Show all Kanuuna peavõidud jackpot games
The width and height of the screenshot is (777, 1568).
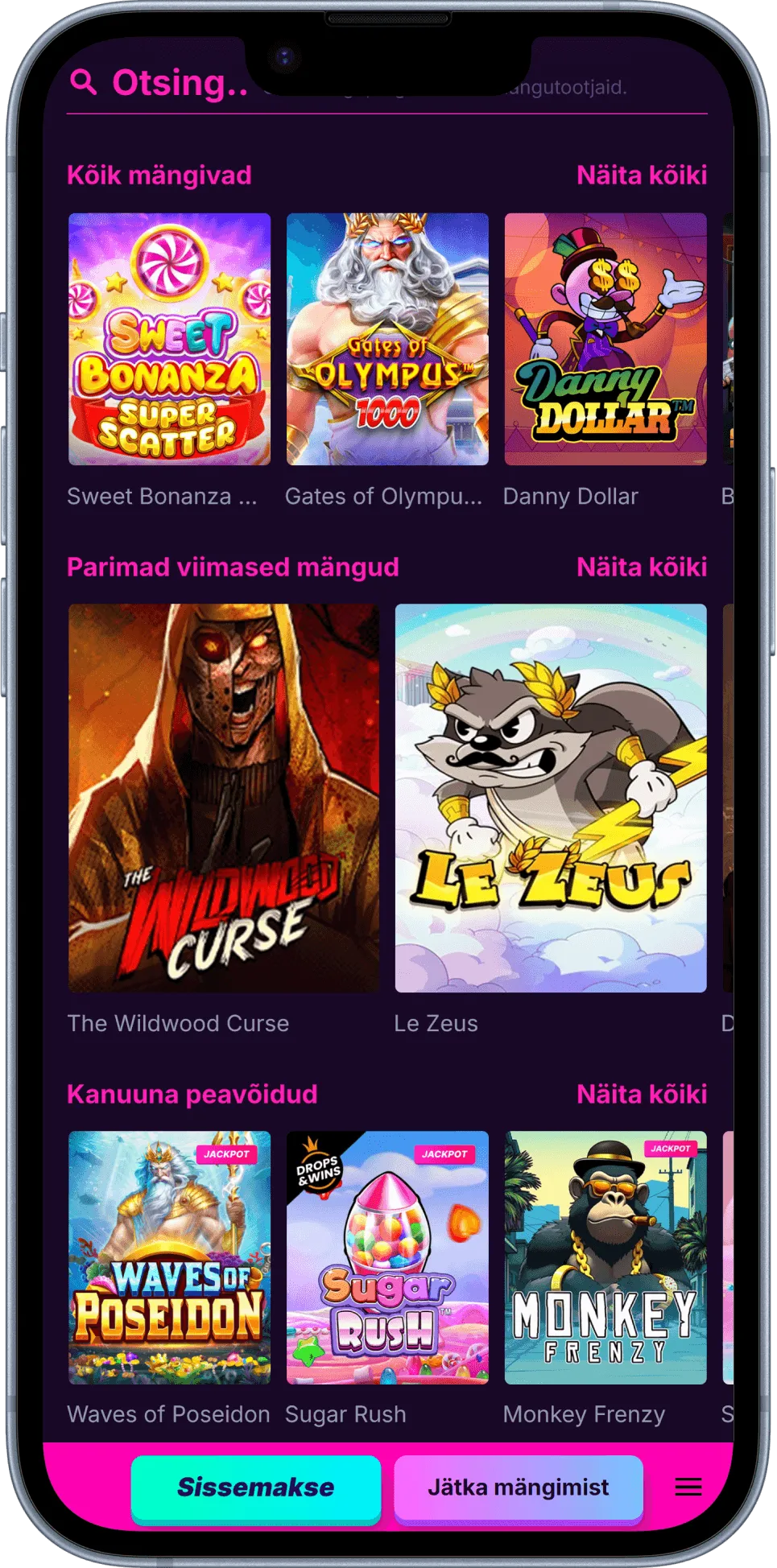(642, 1095)
